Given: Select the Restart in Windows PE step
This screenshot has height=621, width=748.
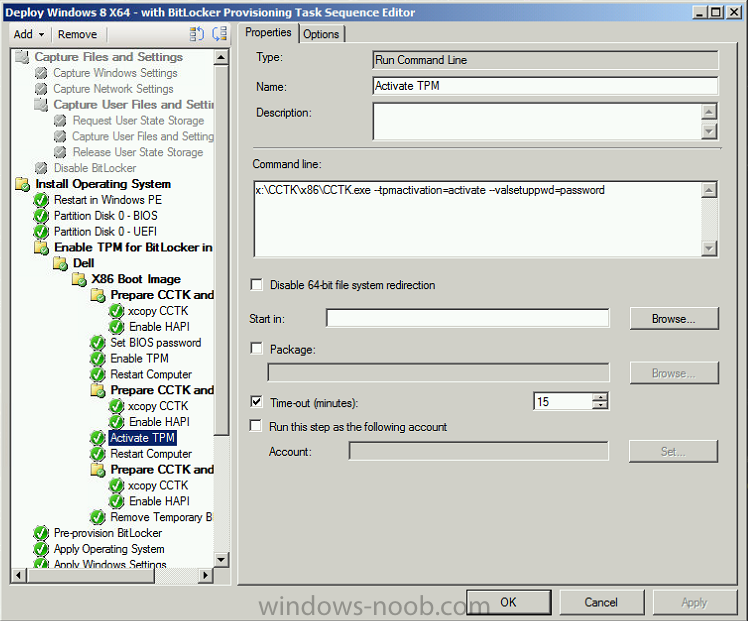Looking at the screenshot, I should pyautogui.click(x=108, y=200).
